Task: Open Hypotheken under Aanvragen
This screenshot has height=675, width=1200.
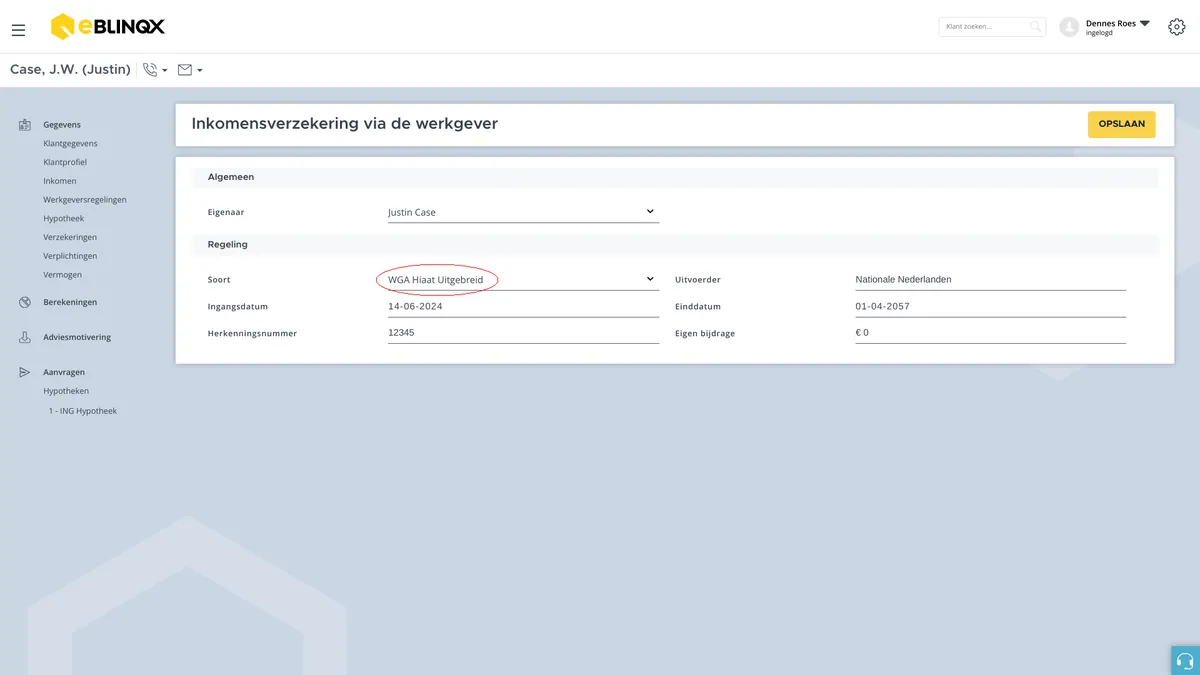Action: 66,391
